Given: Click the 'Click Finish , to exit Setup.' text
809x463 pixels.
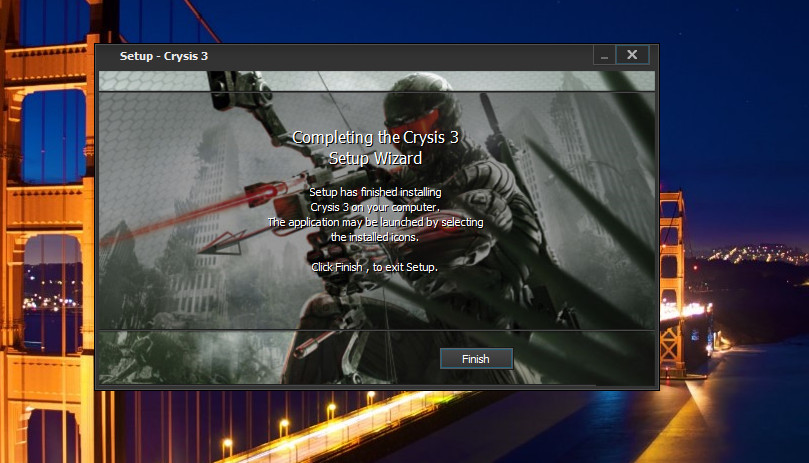Looking at the screenshot, I should coord(375,267).
